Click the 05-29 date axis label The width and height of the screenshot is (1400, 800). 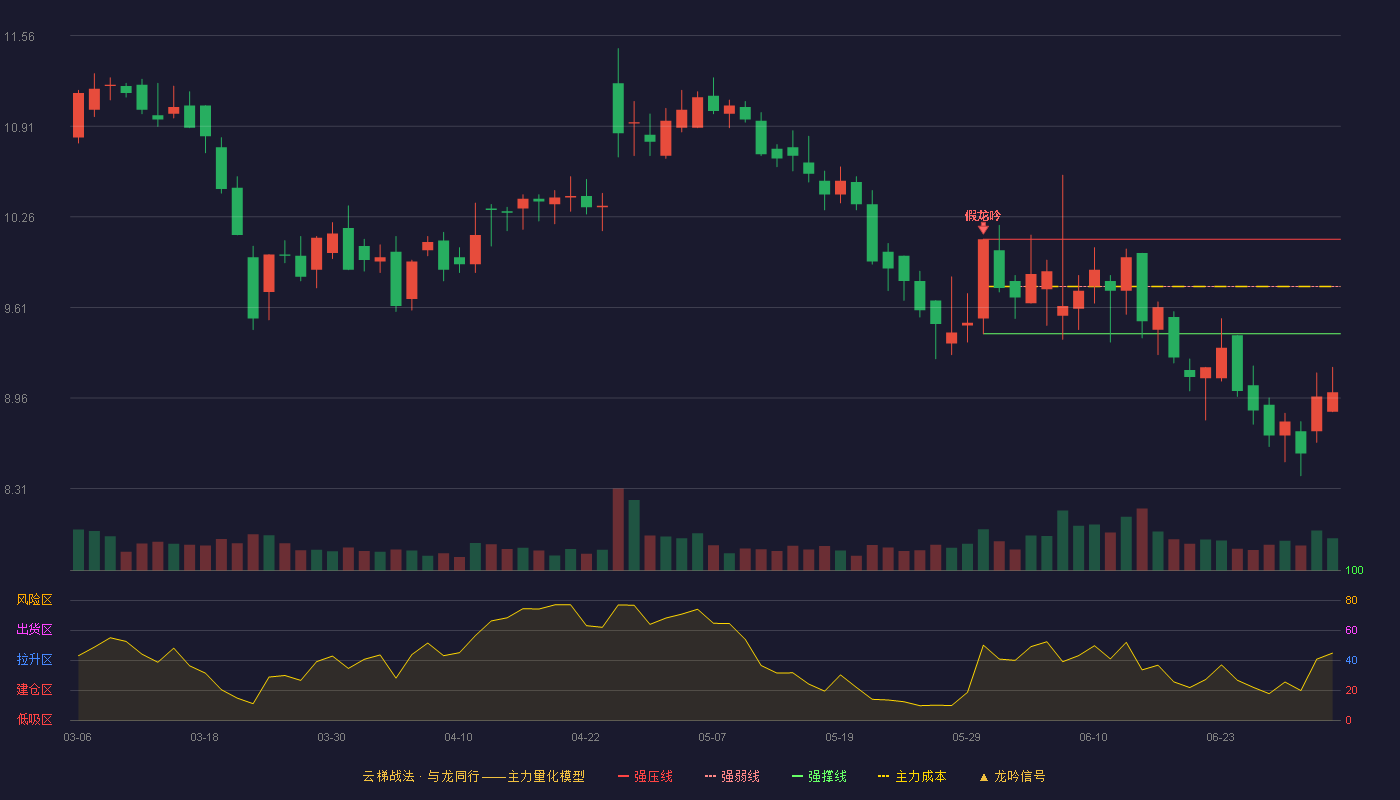[x=966, y=737]
